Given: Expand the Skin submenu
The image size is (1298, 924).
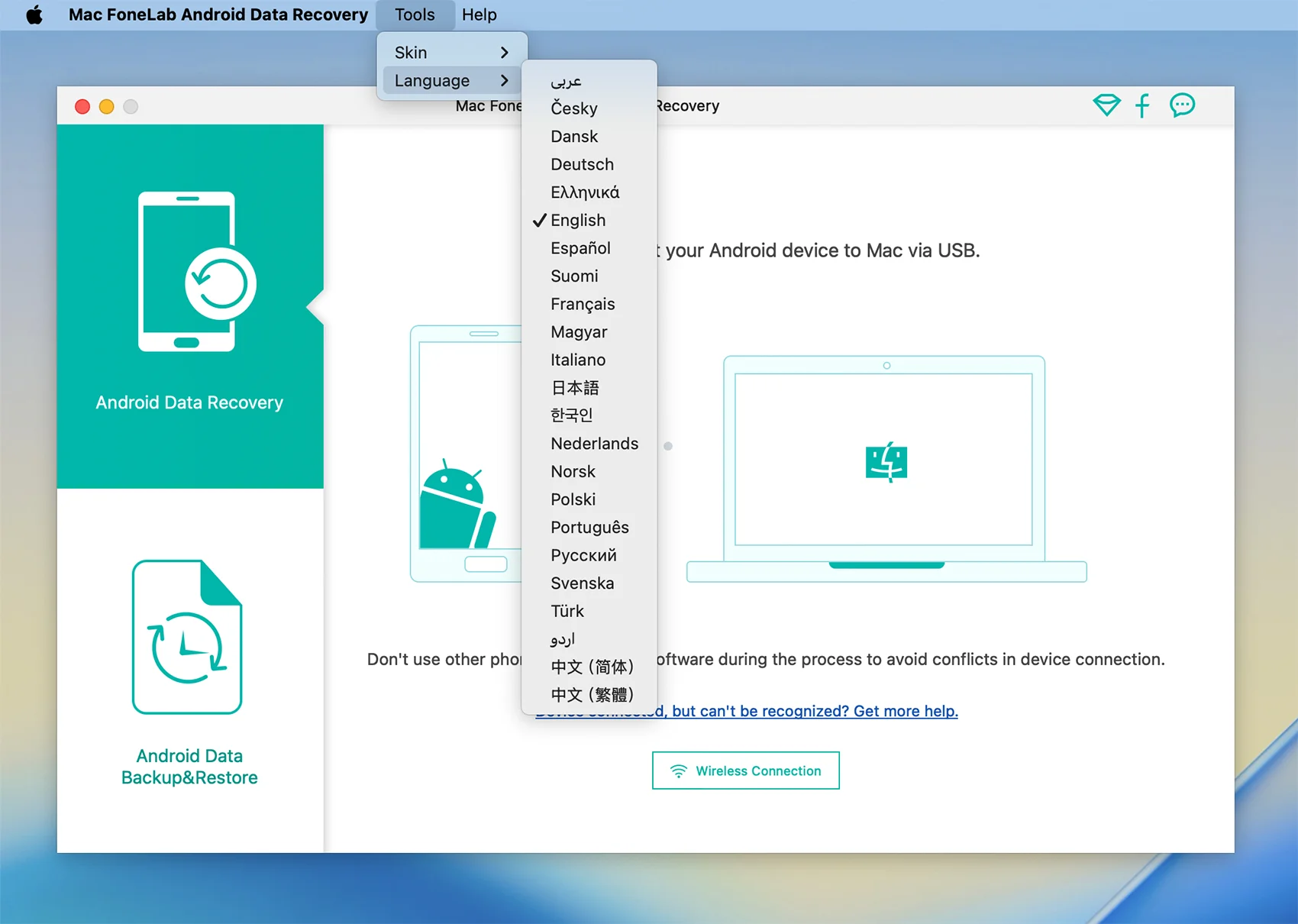Looking at the screenshot, I should point(450,53).
